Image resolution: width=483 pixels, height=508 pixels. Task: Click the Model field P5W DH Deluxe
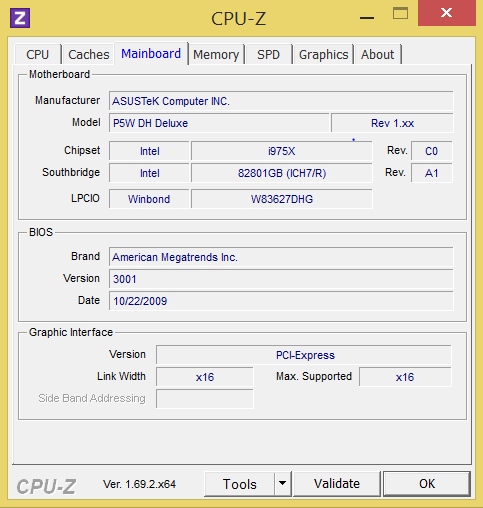click(x=219, y=123)
